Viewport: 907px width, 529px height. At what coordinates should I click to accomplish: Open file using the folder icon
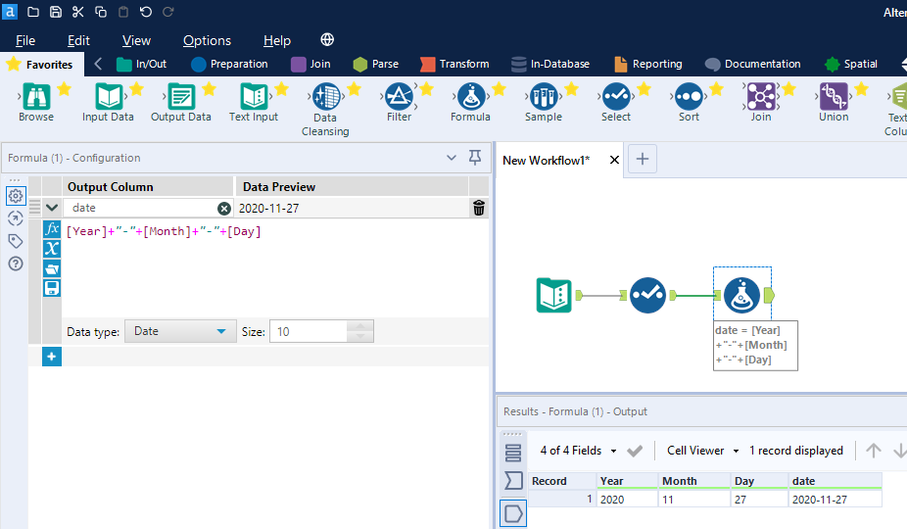tap(33, 12)
